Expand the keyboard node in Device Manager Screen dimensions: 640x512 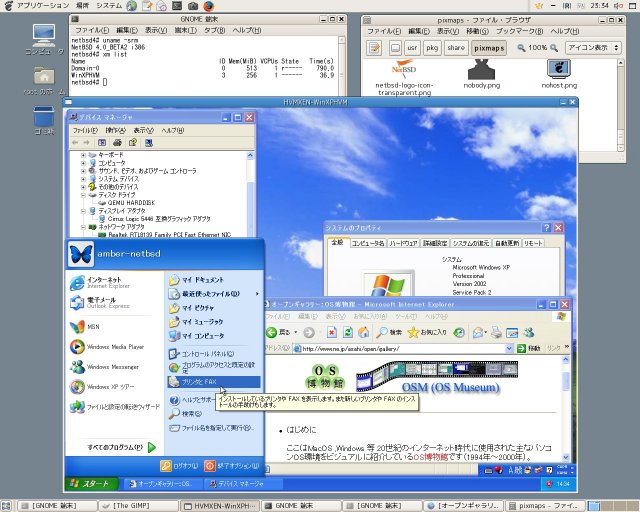[x=83, y=155]
